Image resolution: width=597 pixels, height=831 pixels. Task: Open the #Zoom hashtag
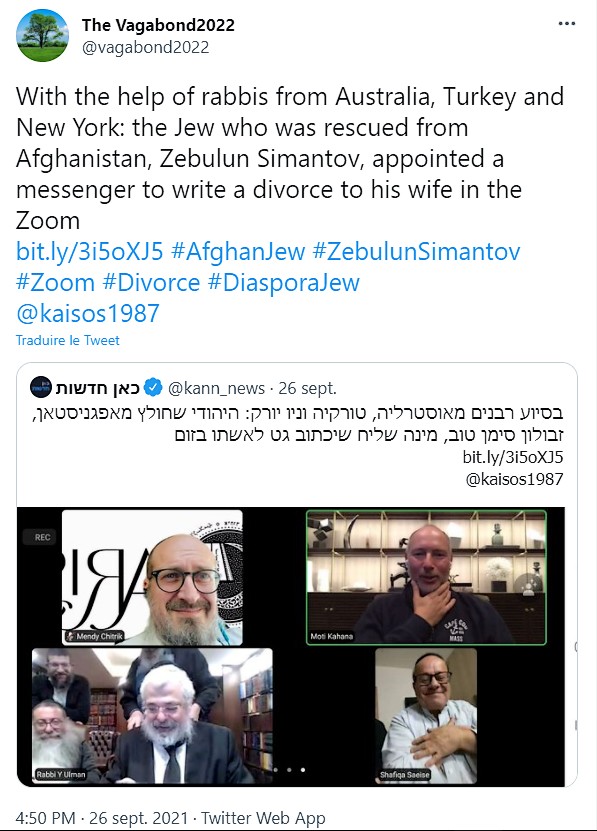pos(55,282)
